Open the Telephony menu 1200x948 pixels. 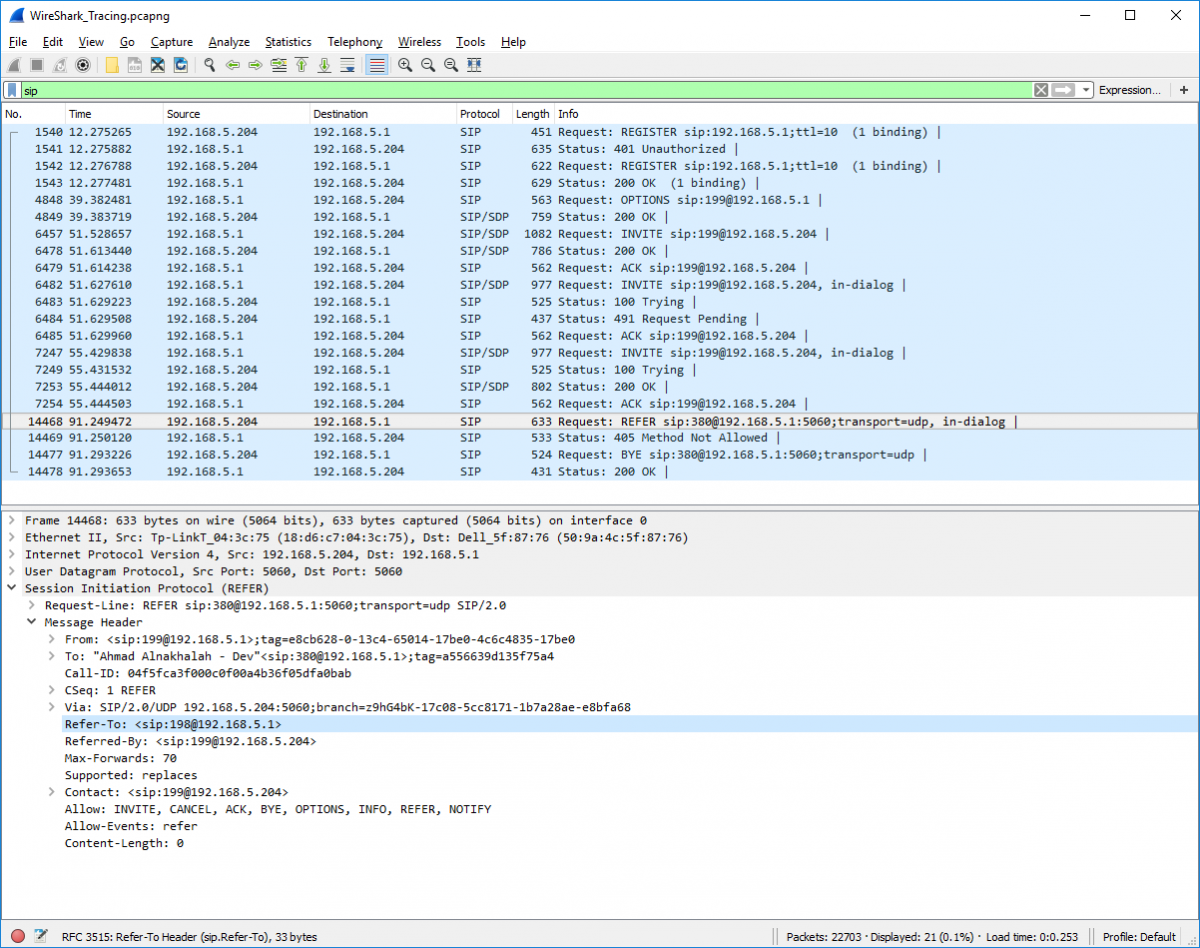[x=355, y=42]
